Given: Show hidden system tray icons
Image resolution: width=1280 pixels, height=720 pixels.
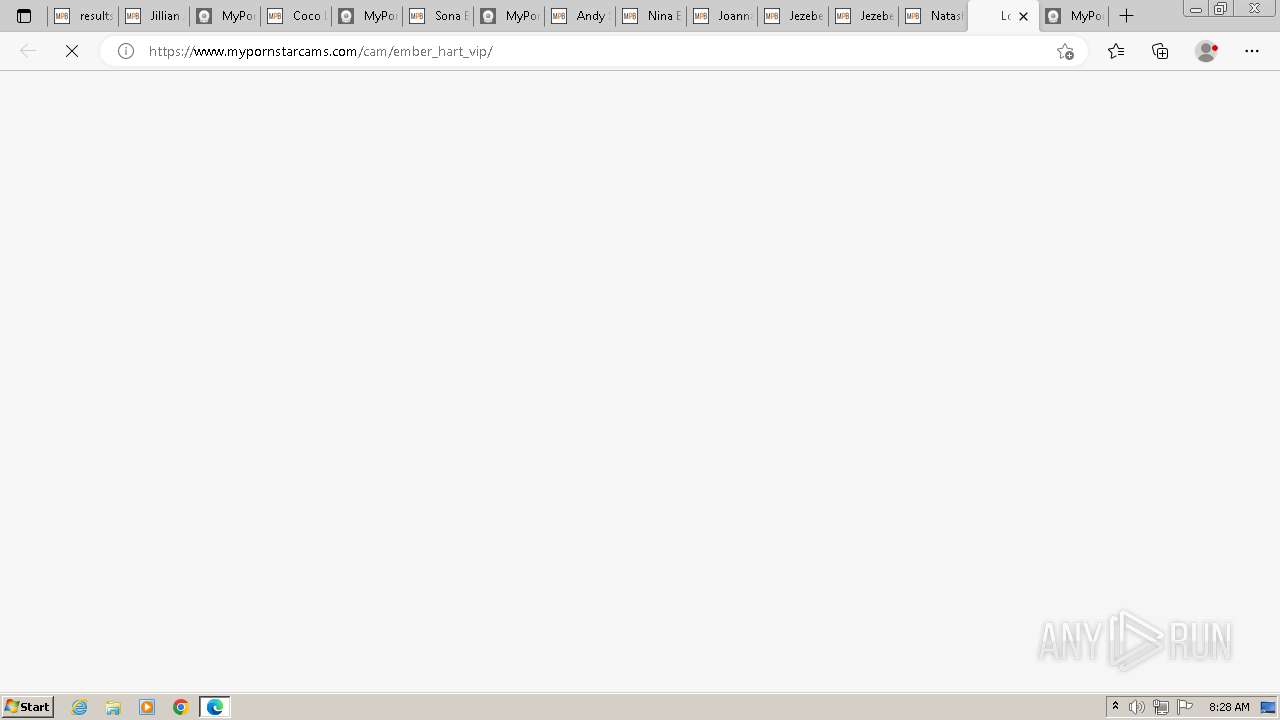Looking at the screenshot, I should (1116, 707).
